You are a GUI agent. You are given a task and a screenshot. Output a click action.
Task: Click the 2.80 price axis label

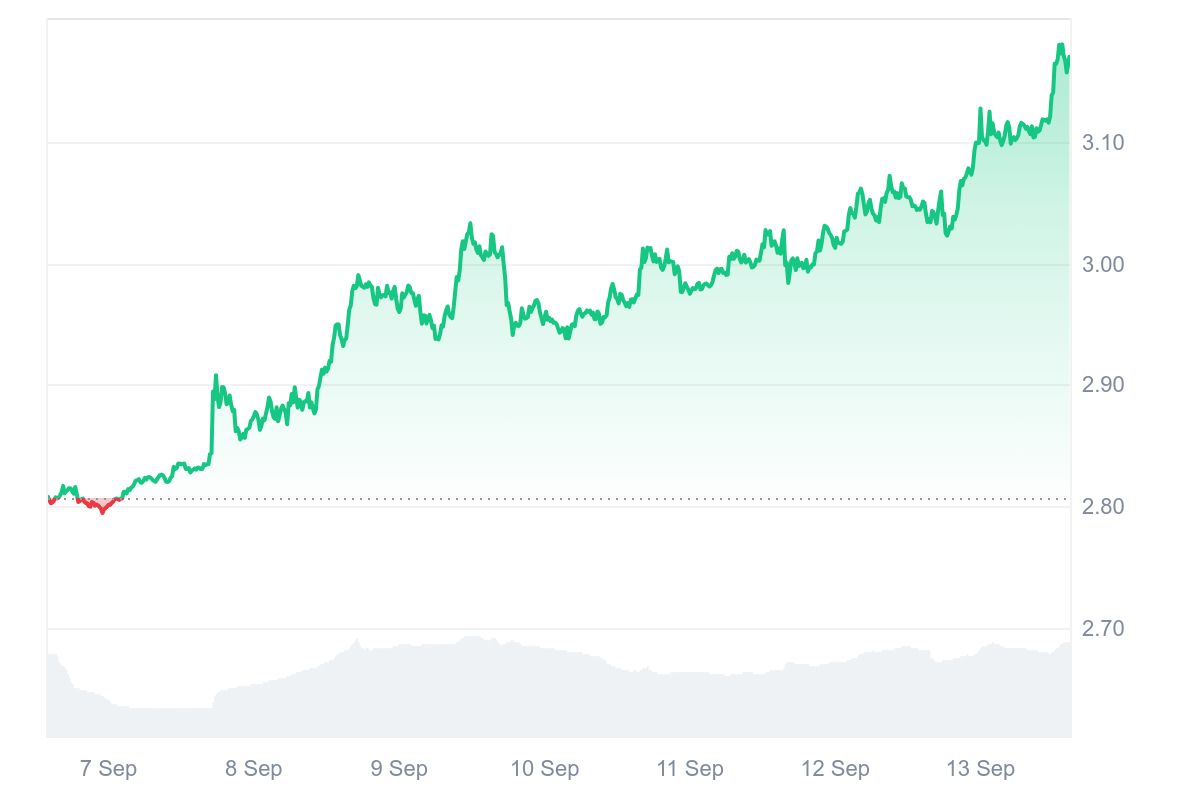pyautogui.click(x=1103, y=507)
